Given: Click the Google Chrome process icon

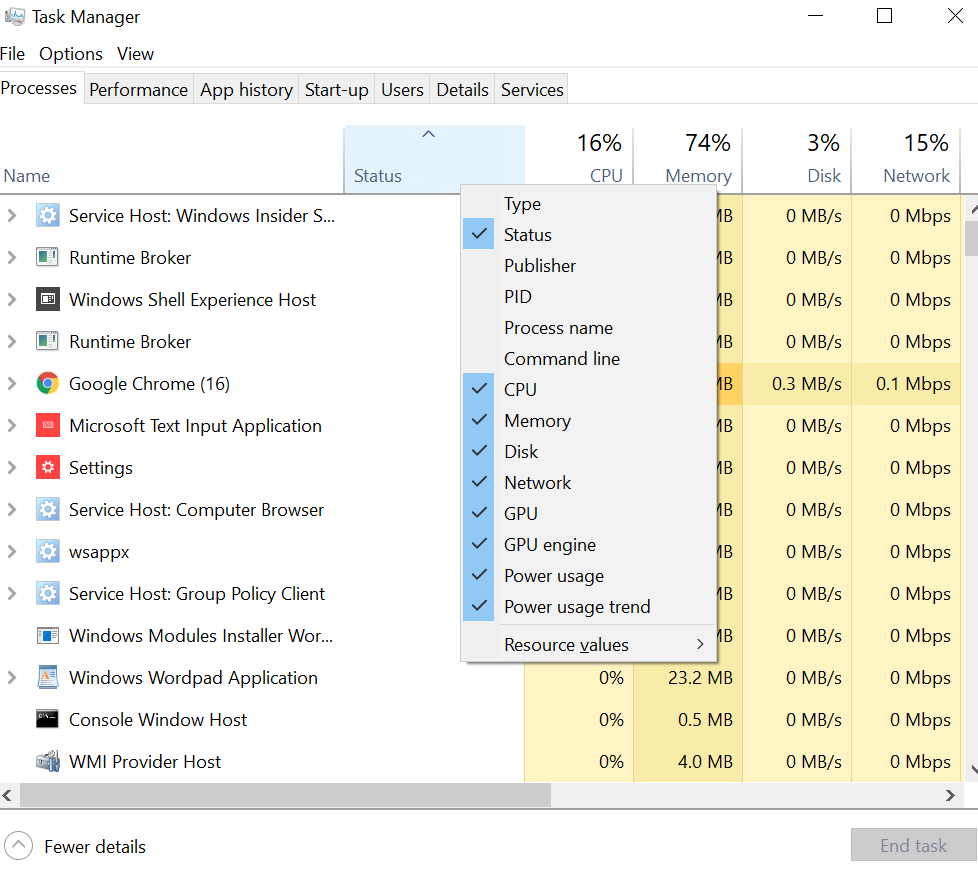Looking at the screenshot, I should [47, 384].
